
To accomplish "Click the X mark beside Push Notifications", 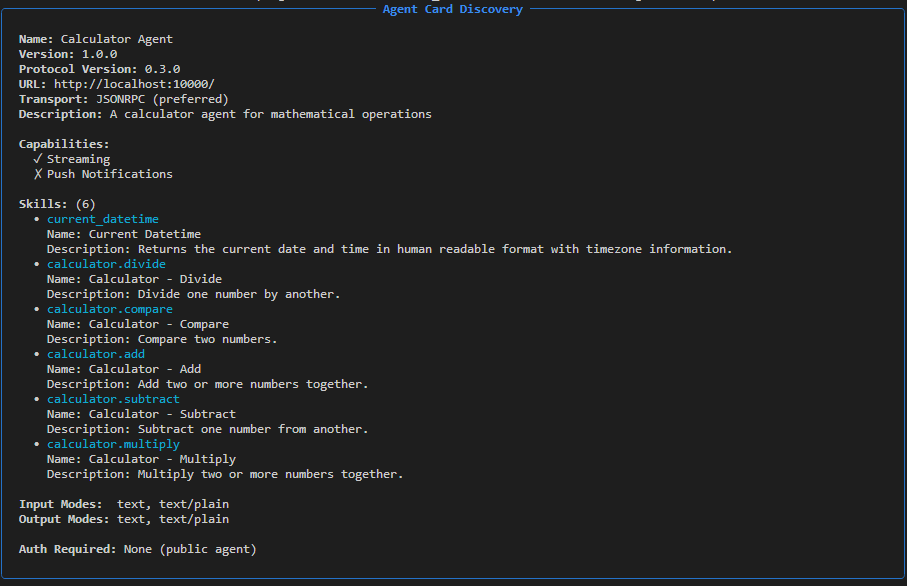I will [37, 174].
